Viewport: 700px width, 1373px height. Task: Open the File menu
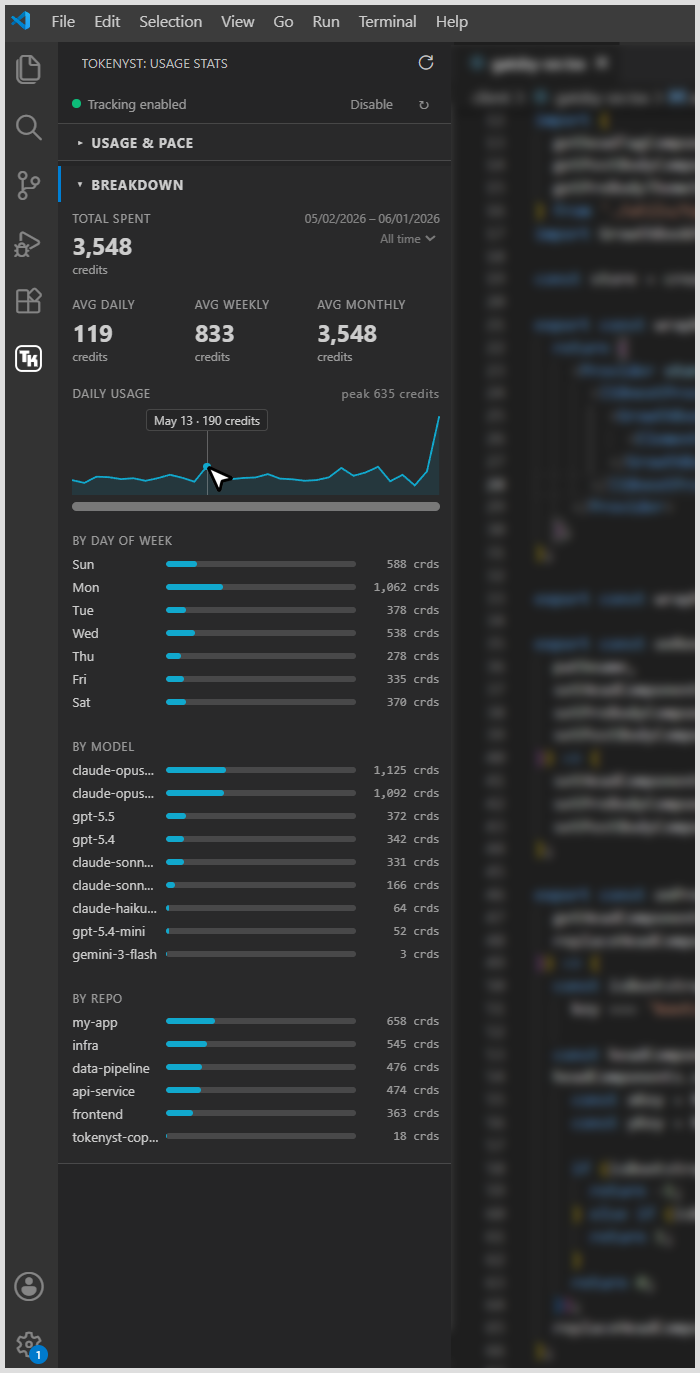tap(63, 21)
